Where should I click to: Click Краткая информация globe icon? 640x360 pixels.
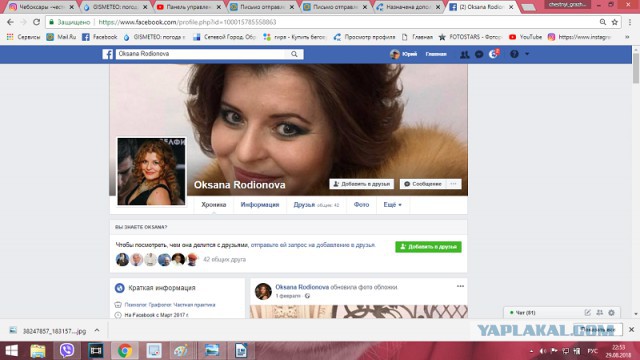coord(120,288)
